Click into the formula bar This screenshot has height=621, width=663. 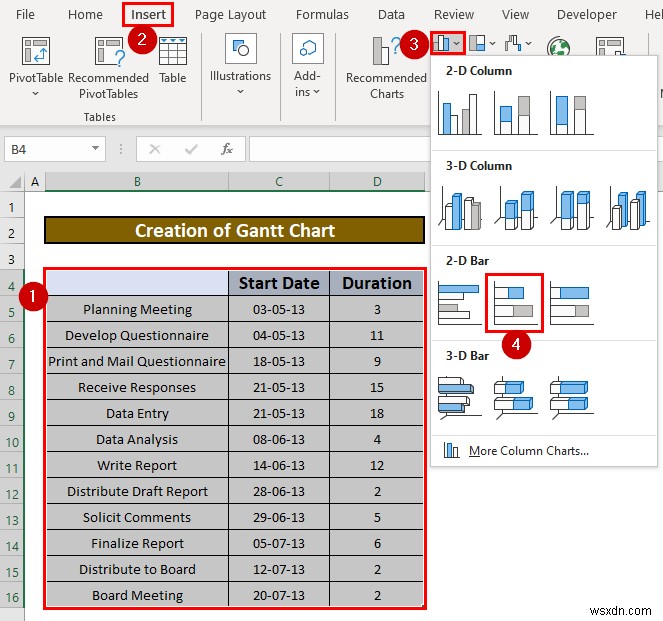340,149
